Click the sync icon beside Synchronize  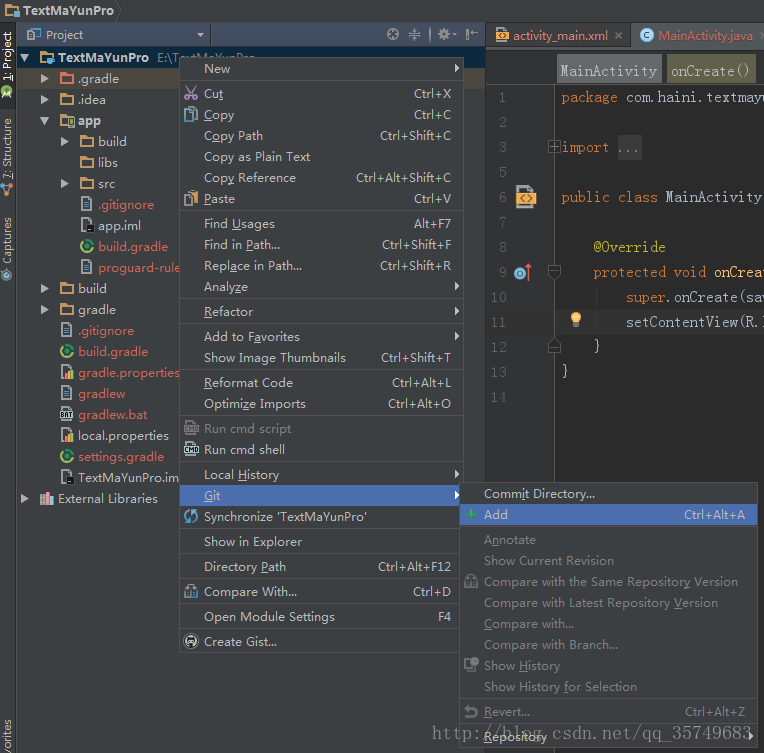(x=191, y=516)
